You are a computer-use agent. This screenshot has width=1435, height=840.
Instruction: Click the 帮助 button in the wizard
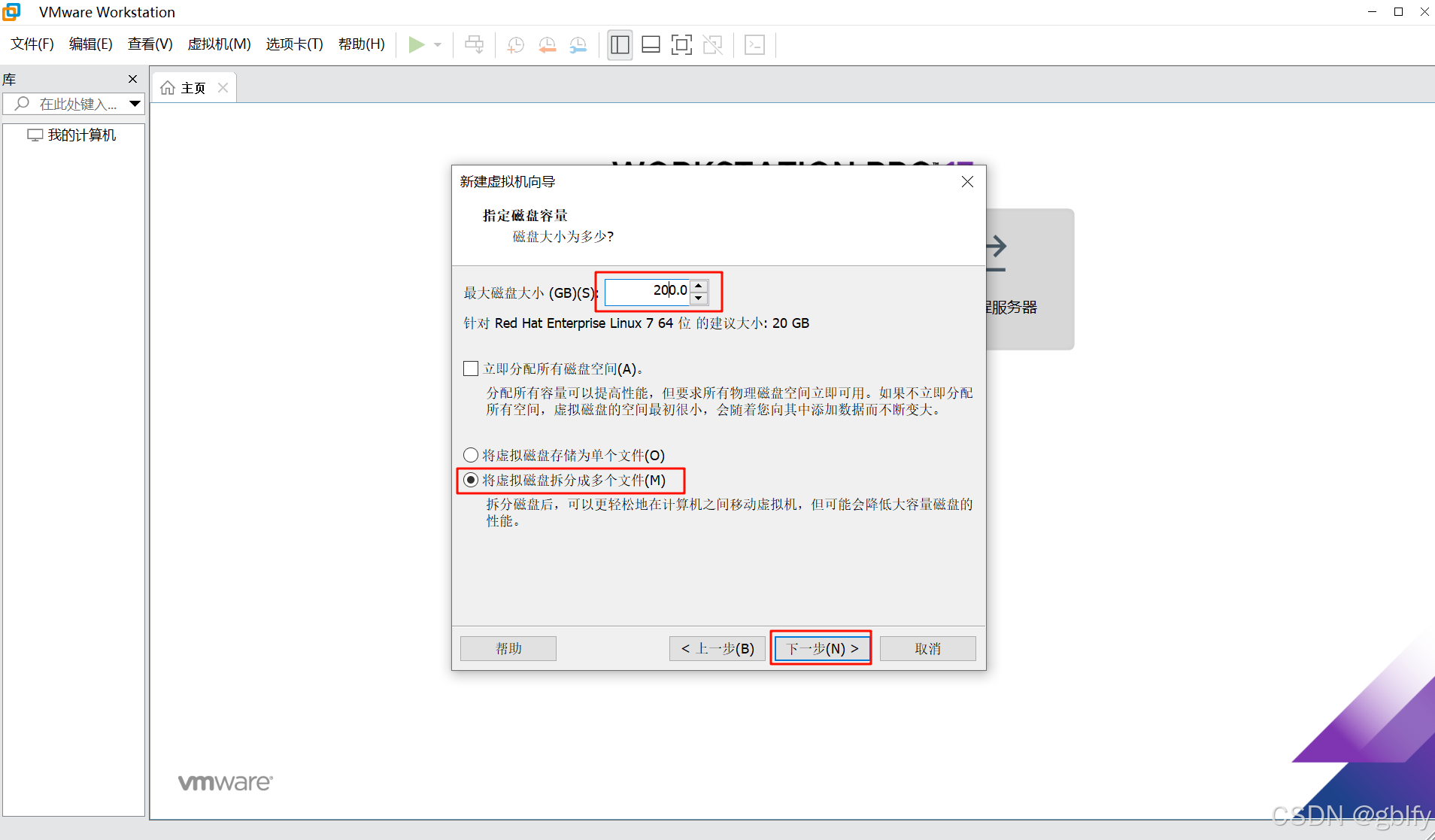(508, 648)
